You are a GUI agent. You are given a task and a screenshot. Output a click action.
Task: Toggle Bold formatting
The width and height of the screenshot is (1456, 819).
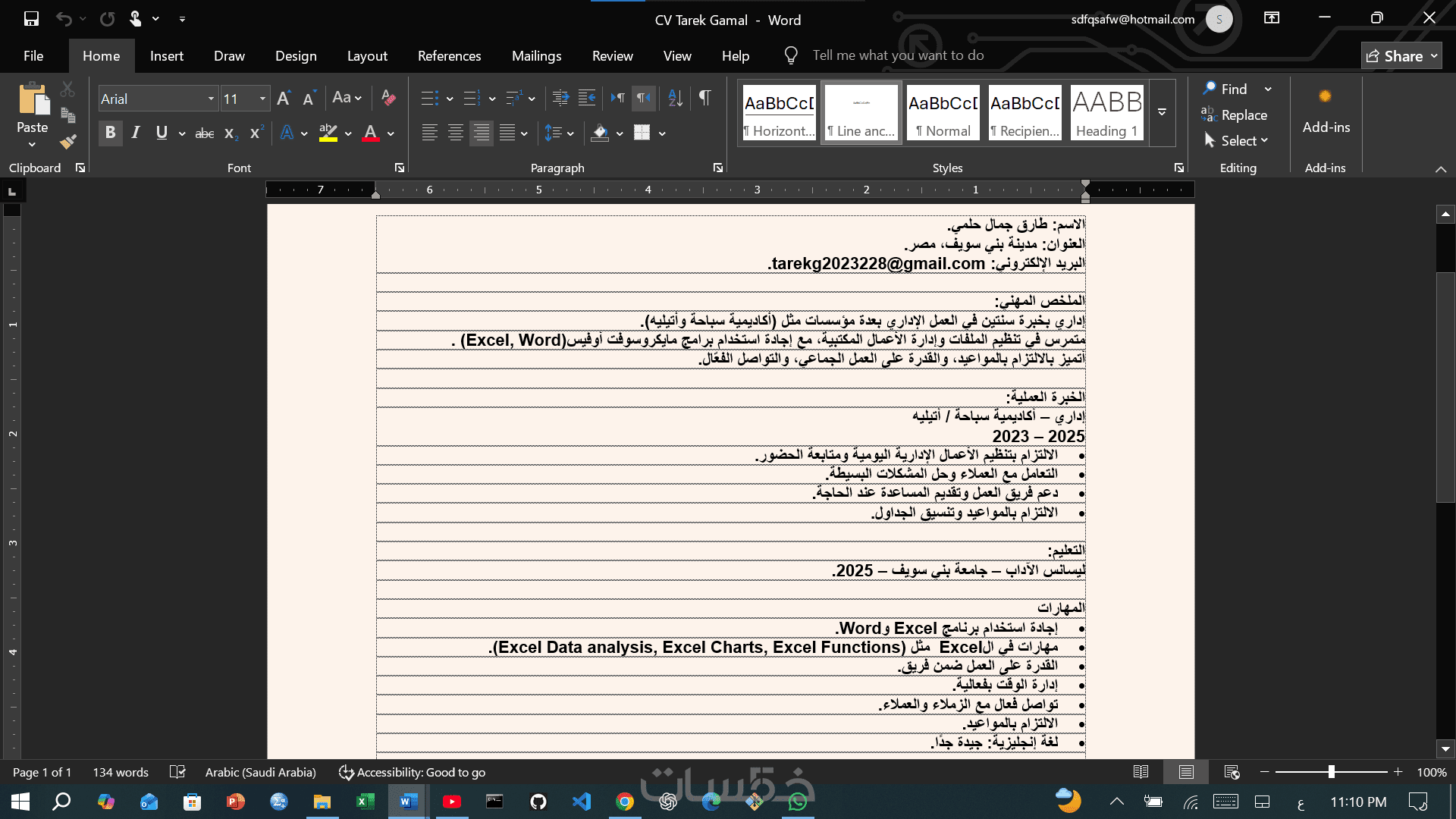click(x=110, y=133)
